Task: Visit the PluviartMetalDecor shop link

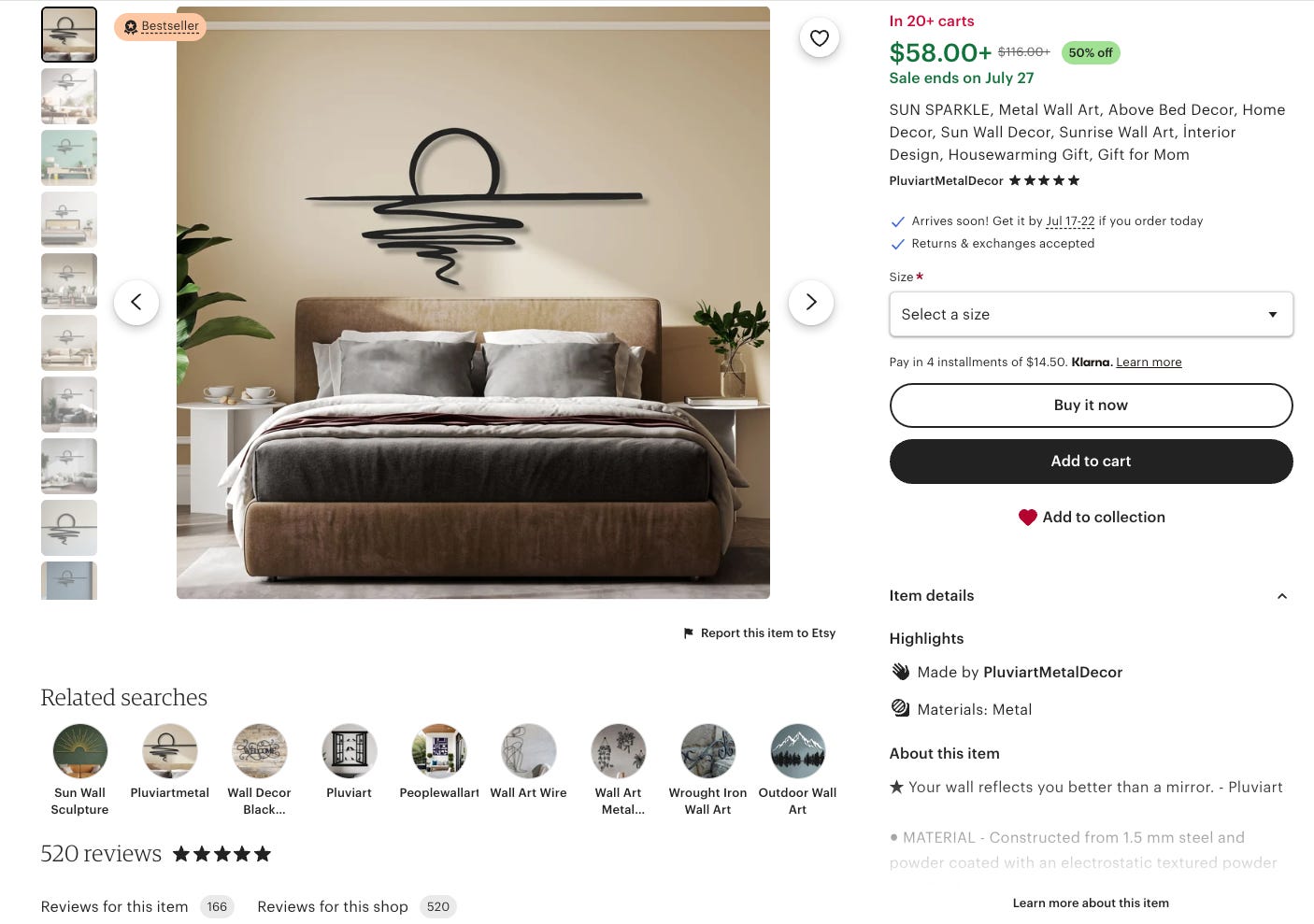Action: coord(946,180)
